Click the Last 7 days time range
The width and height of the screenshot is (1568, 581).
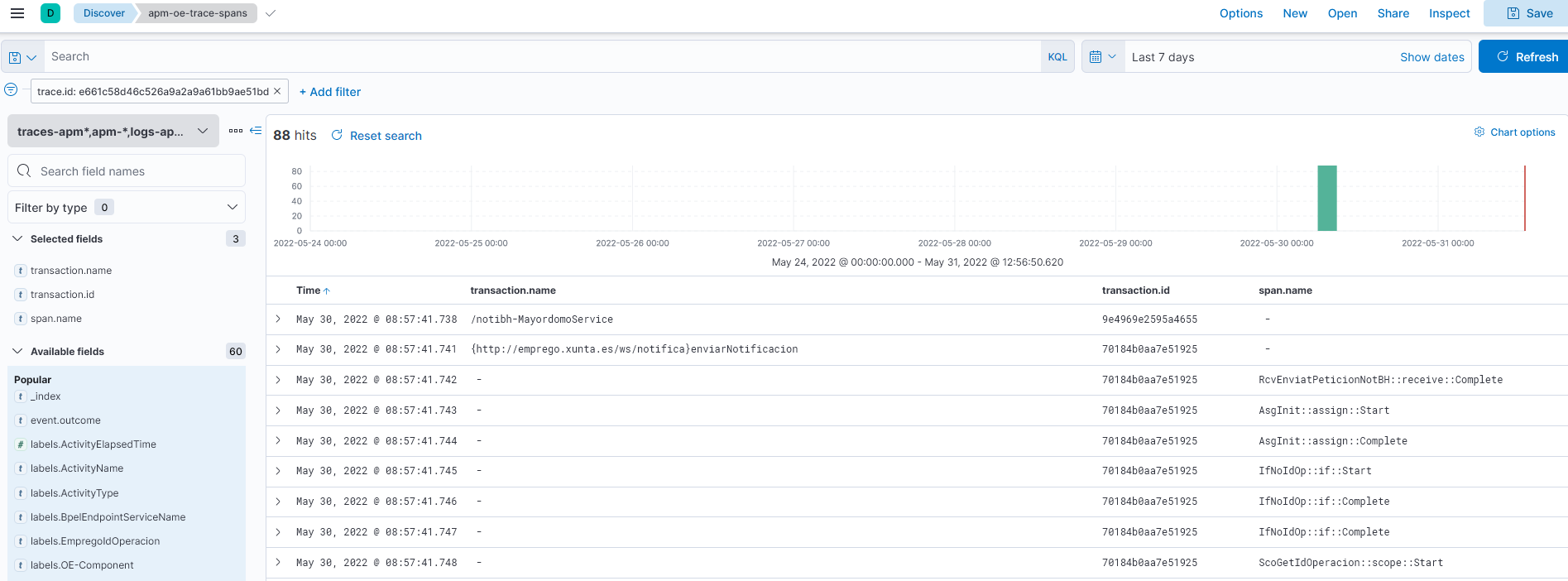1163,57
